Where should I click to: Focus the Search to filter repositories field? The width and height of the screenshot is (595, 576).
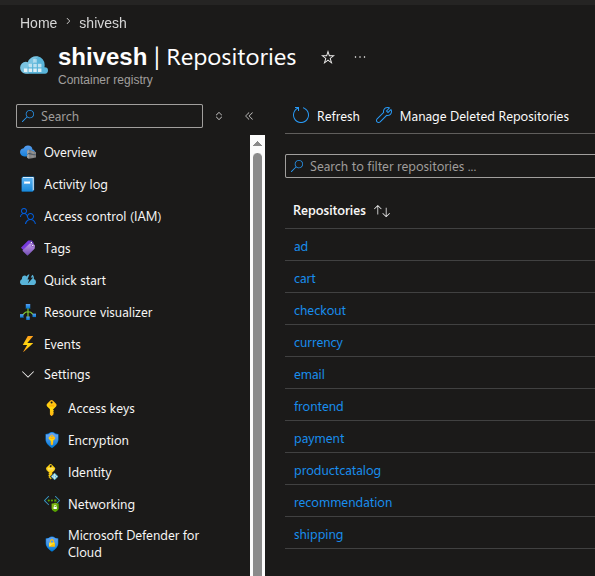point(440,166)
